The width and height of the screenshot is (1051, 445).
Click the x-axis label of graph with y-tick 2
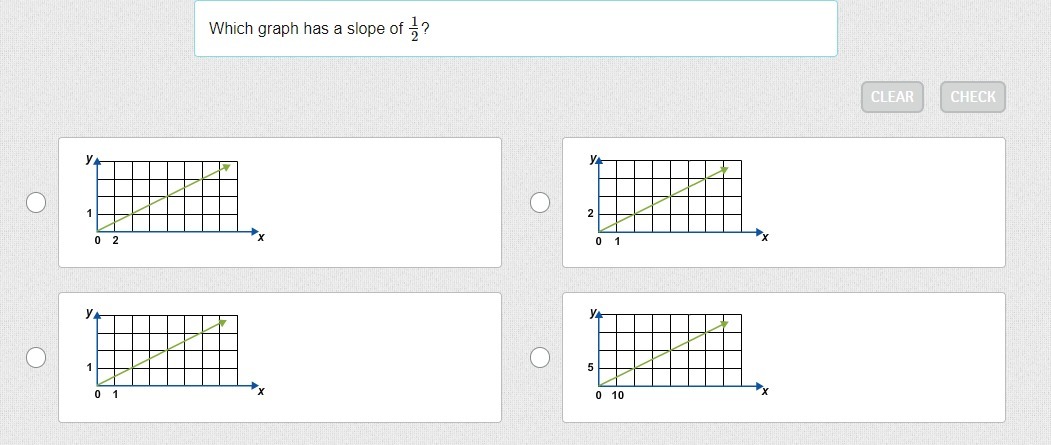765,238
